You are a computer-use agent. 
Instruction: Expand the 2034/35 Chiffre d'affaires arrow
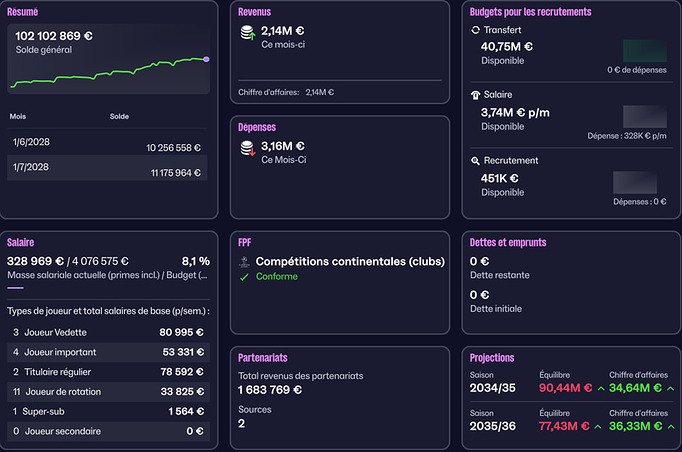point(670,388)
